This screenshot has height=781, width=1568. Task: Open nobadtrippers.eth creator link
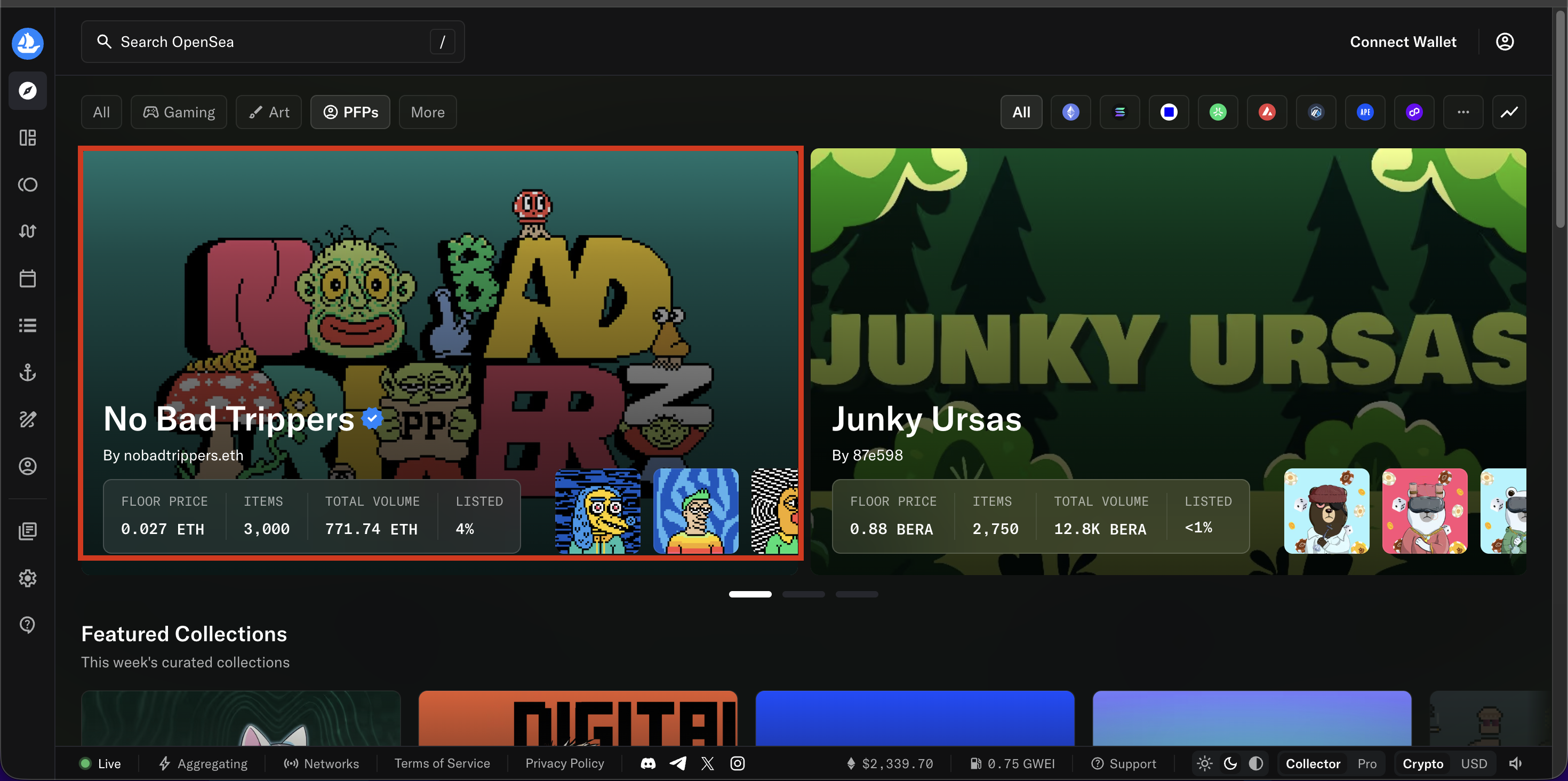click(x=183, y=456)
